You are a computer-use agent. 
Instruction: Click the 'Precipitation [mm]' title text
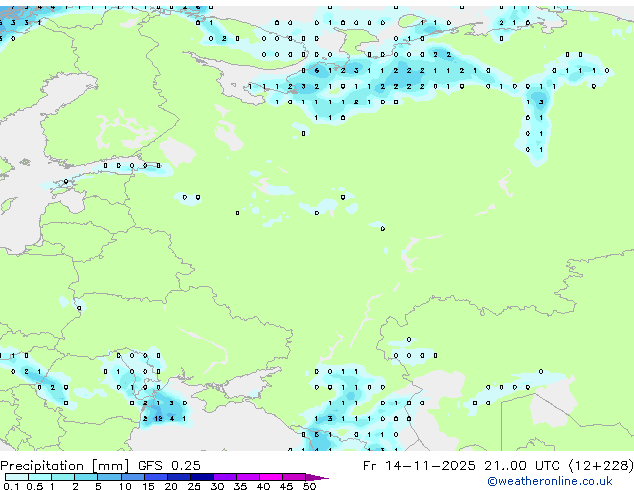pos(65,466)
